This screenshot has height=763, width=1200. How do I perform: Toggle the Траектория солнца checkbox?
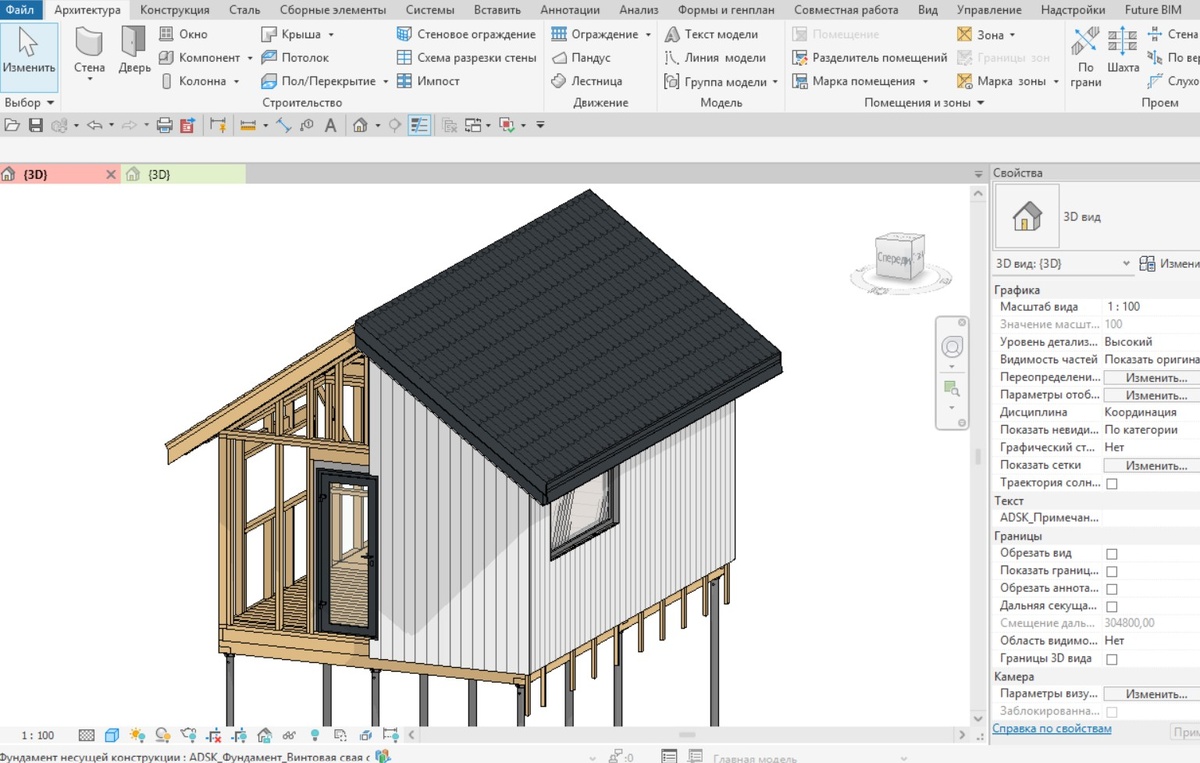click(x=1113, y=482)
